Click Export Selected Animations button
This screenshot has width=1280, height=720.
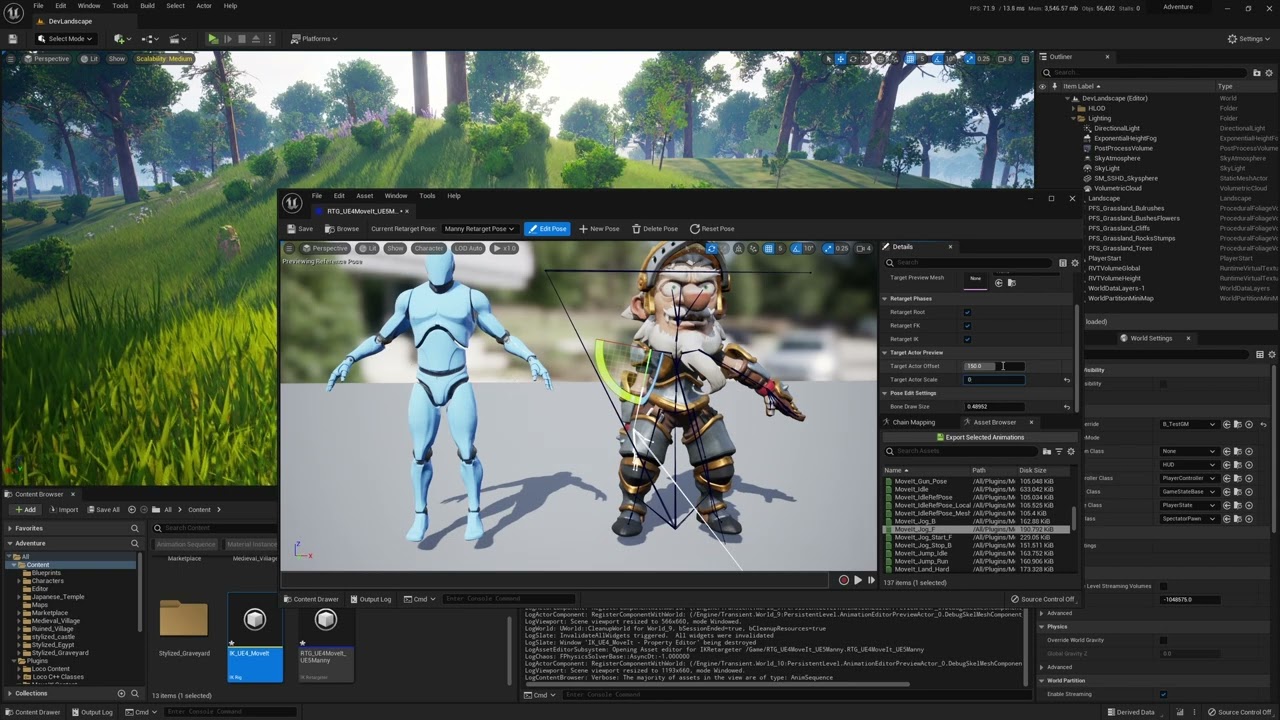coord(980,437)
